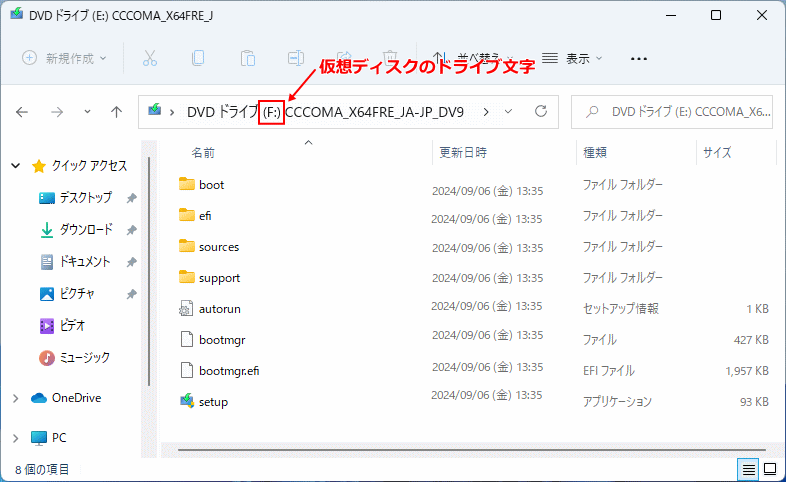Expand the OneDrive tree node
786x482 pixels.
tap(14, 398)
